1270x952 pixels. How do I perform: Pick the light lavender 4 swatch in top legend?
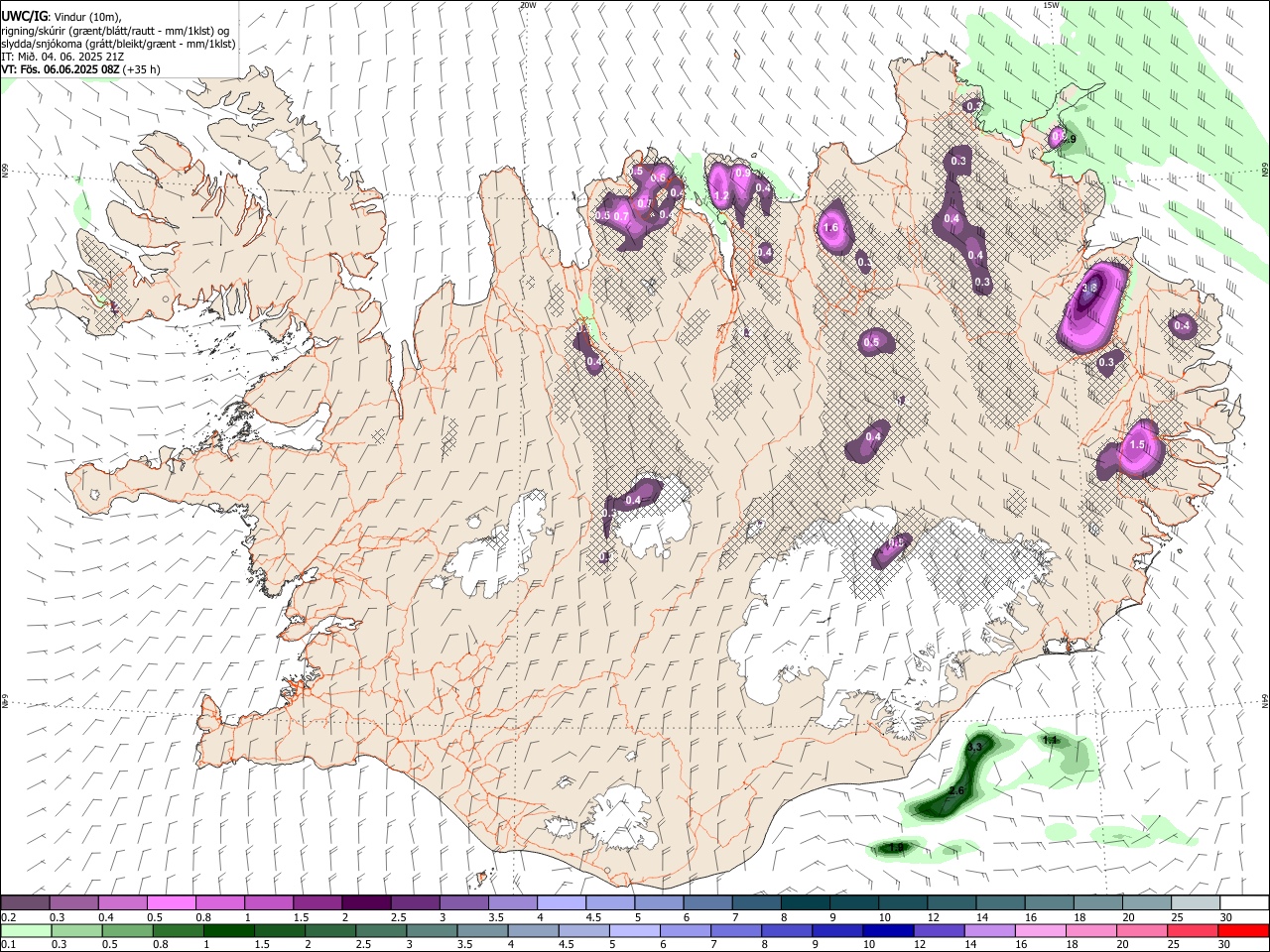click(x=562, y=902)
